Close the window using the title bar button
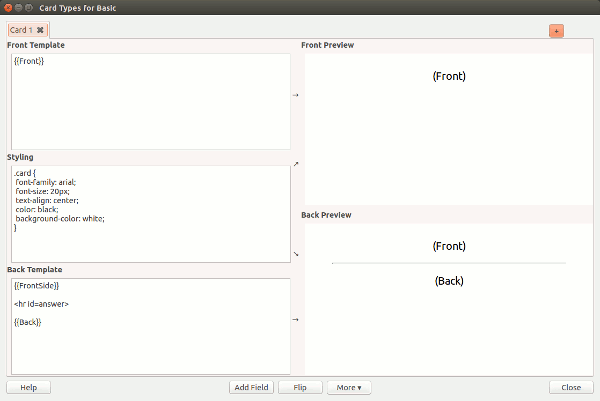600x401 pixels. point(9,7)
